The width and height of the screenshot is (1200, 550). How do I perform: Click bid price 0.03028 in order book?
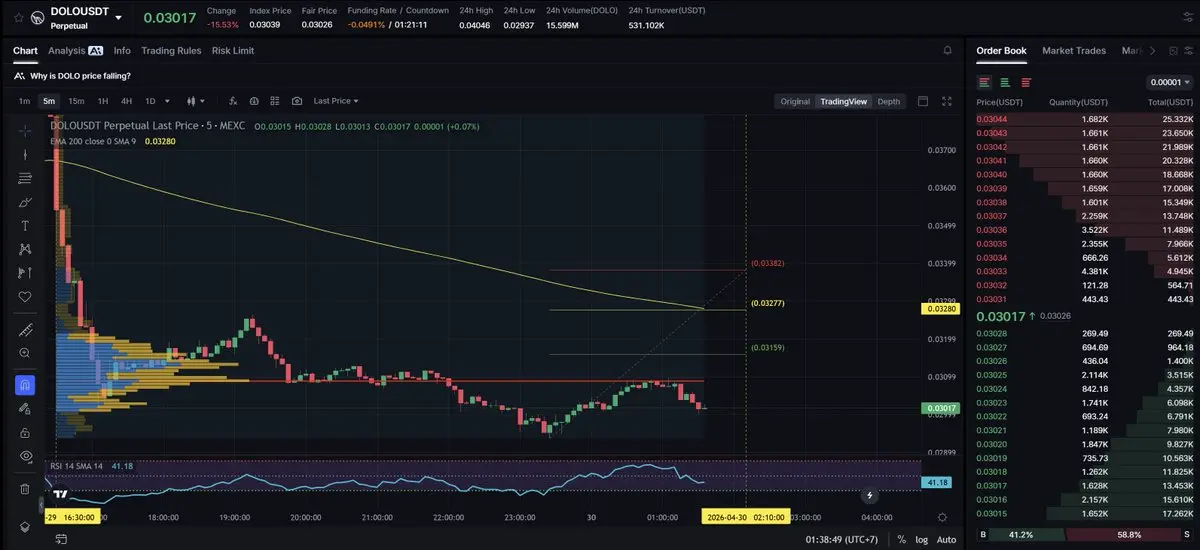pos(991,333)
